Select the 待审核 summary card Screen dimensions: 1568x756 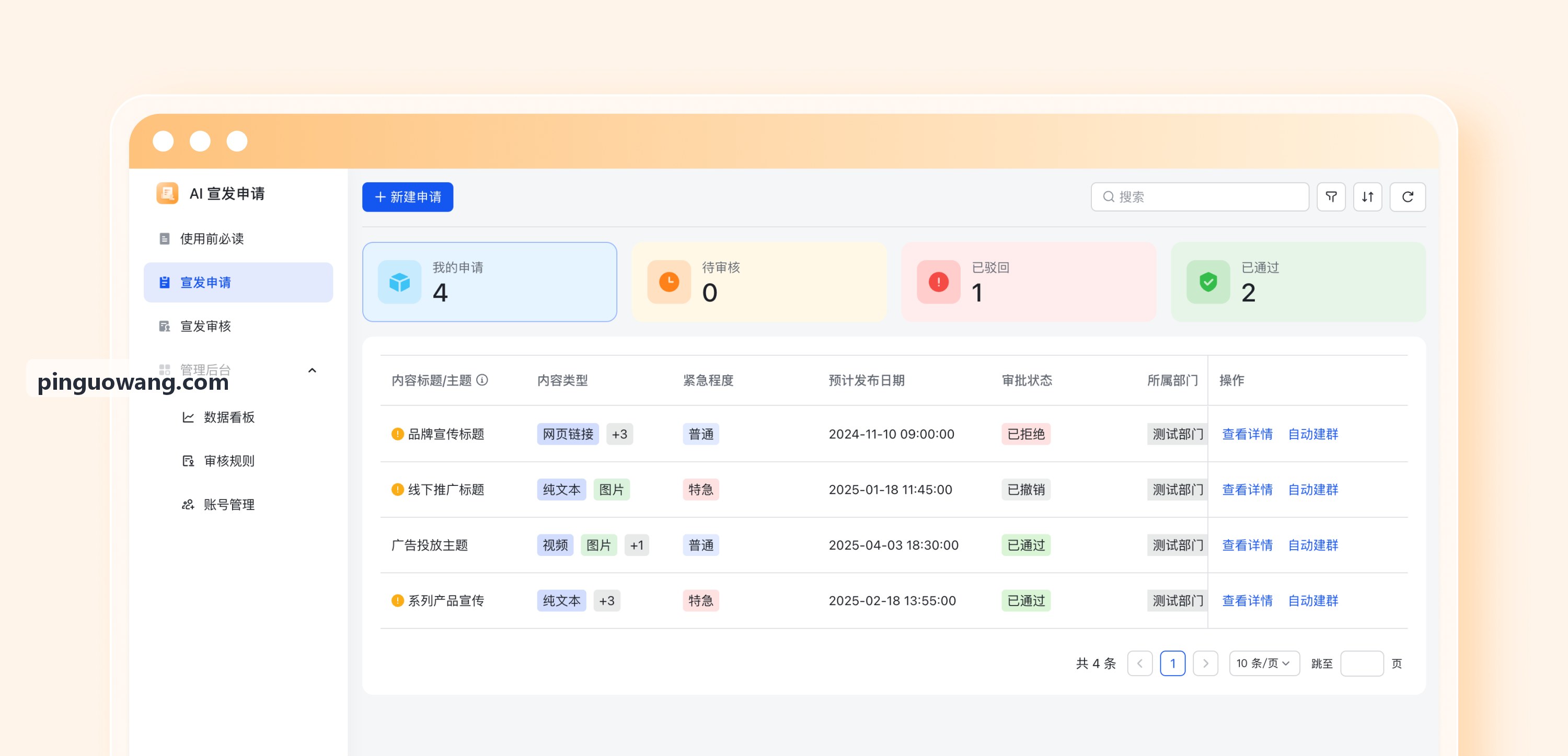coord(759,282)
